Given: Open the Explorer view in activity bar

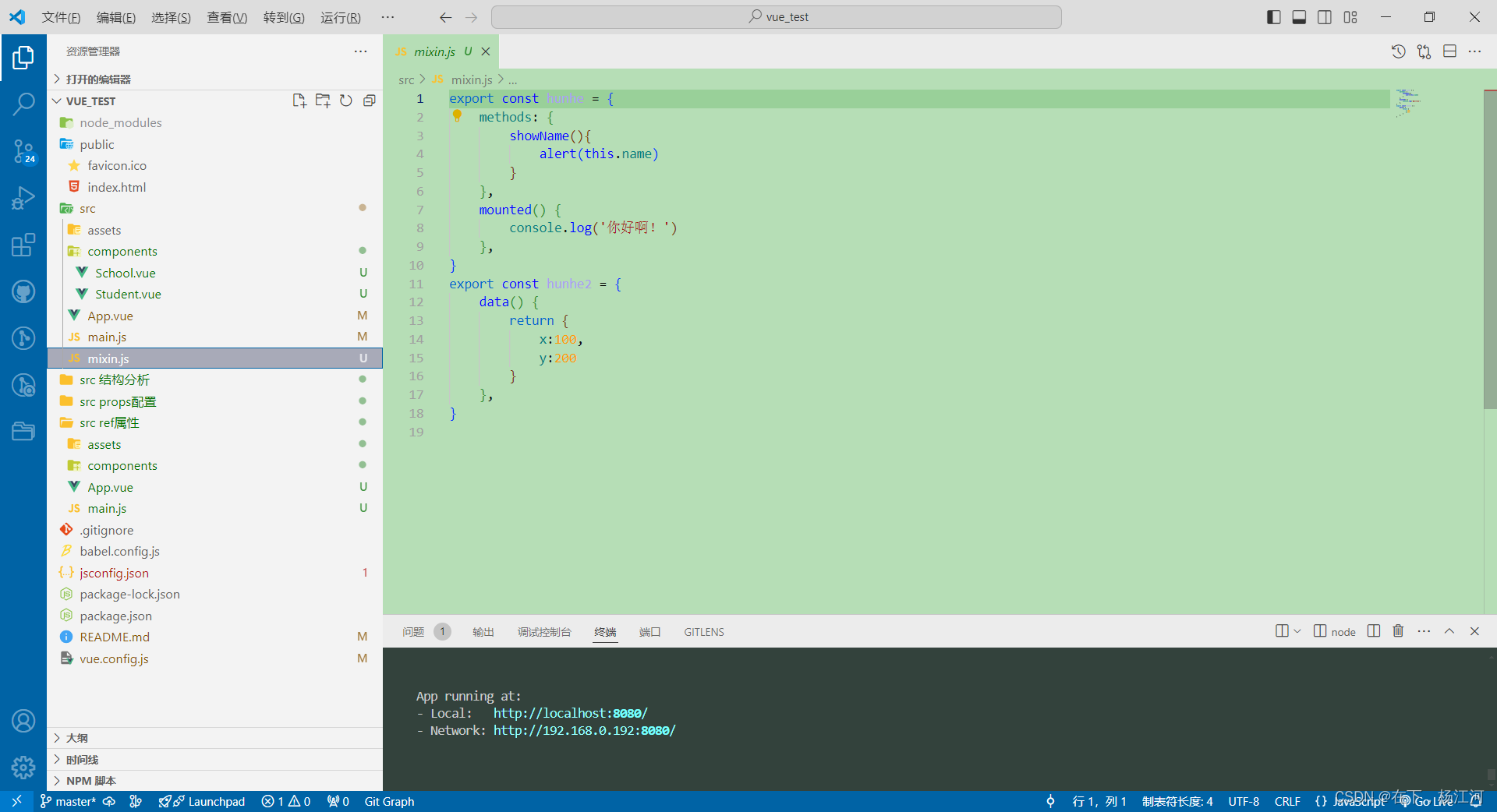Looking at the screenshot, I should point(23,57).
